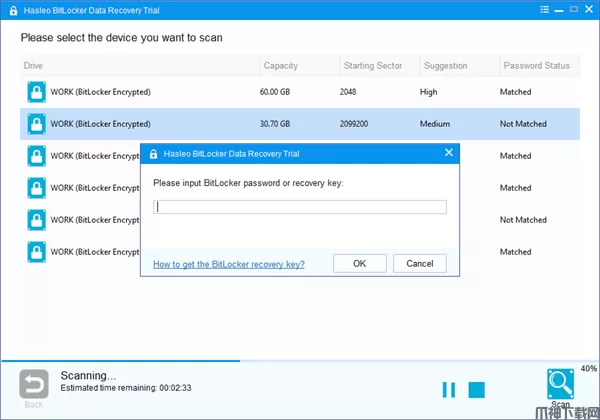Click the Password Status column header

click(535, 66)
